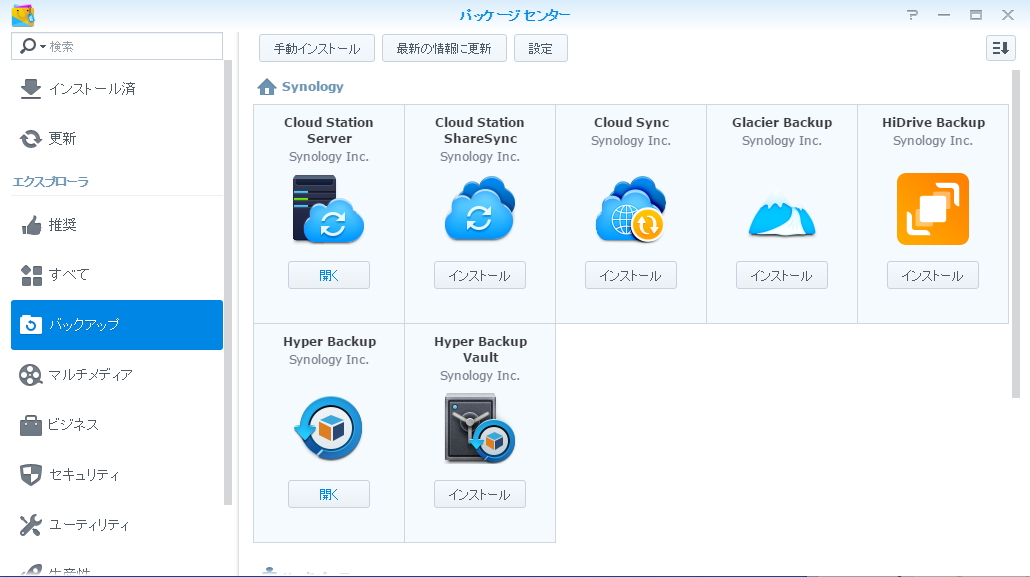Click the sort order icon button
Viewport: 1030px width, 577px height.
(x=1000, y=48)
